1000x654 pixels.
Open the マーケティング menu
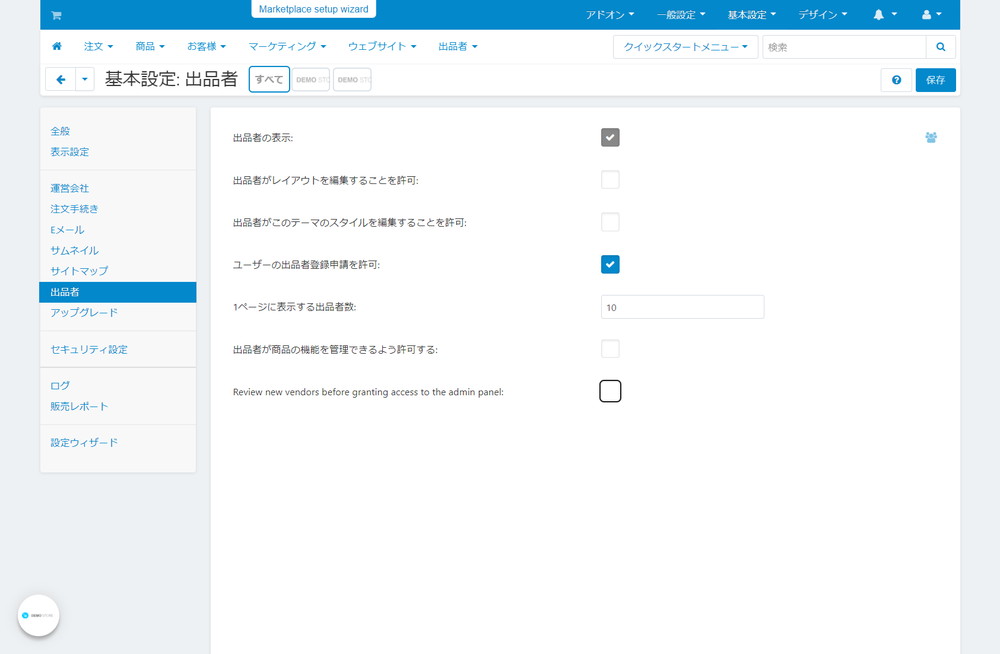click(287, 47)
